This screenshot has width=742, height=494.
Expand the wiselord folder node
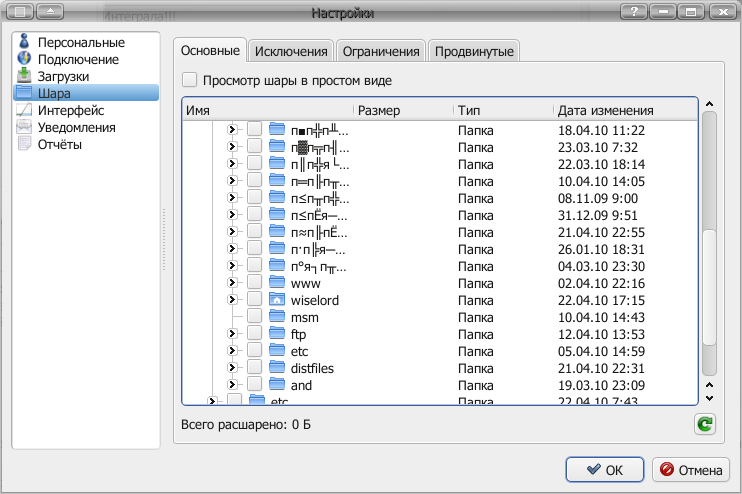click(232, 300)
